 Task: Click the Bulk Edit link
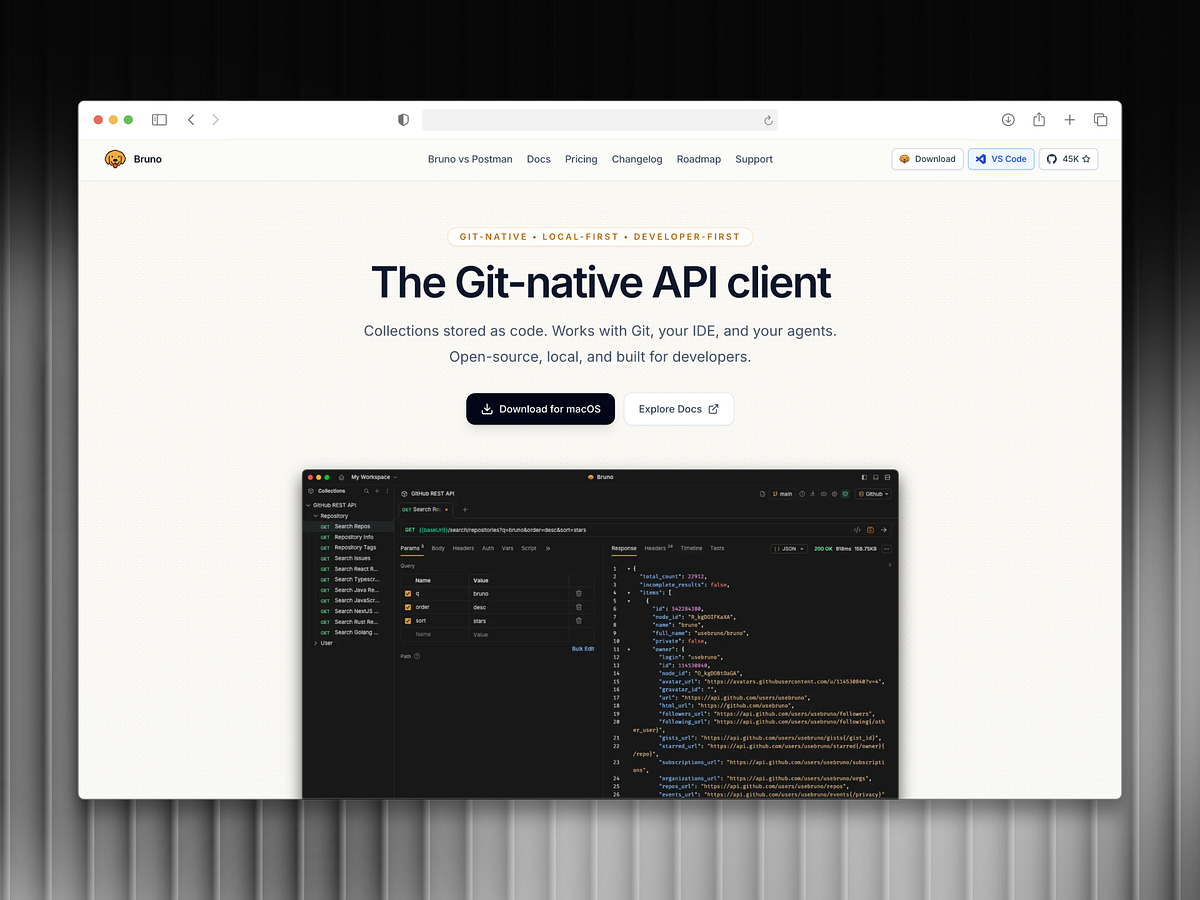pyautogui.click(x=583, y=649)
